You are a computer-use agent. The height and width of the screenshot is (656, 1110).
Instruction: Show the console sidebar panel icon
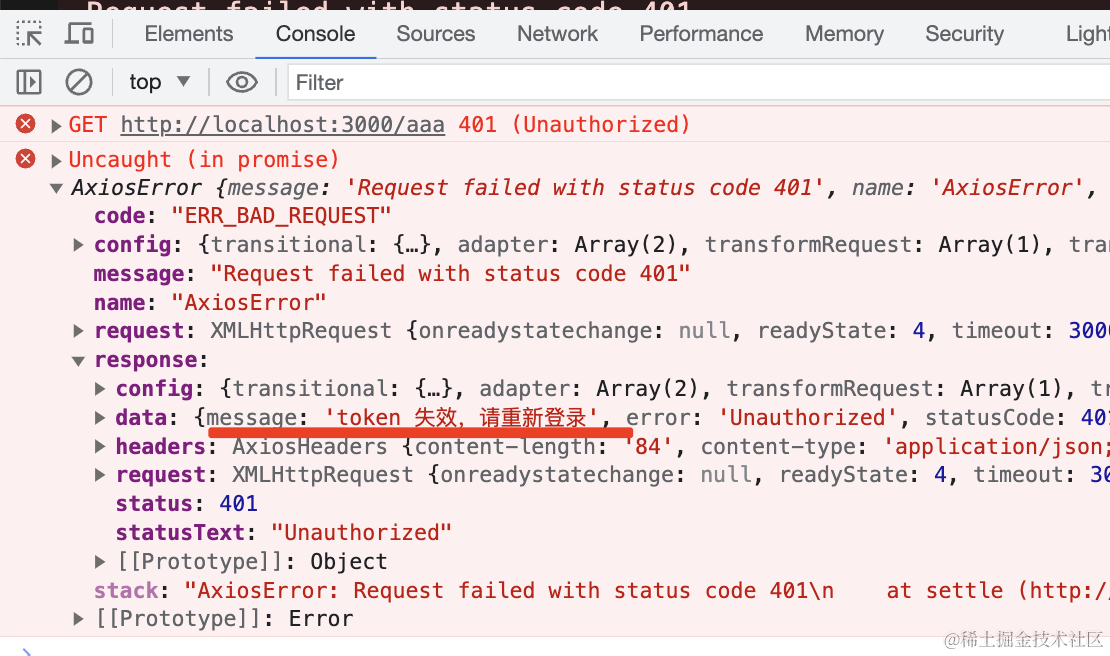click(29, 82)
